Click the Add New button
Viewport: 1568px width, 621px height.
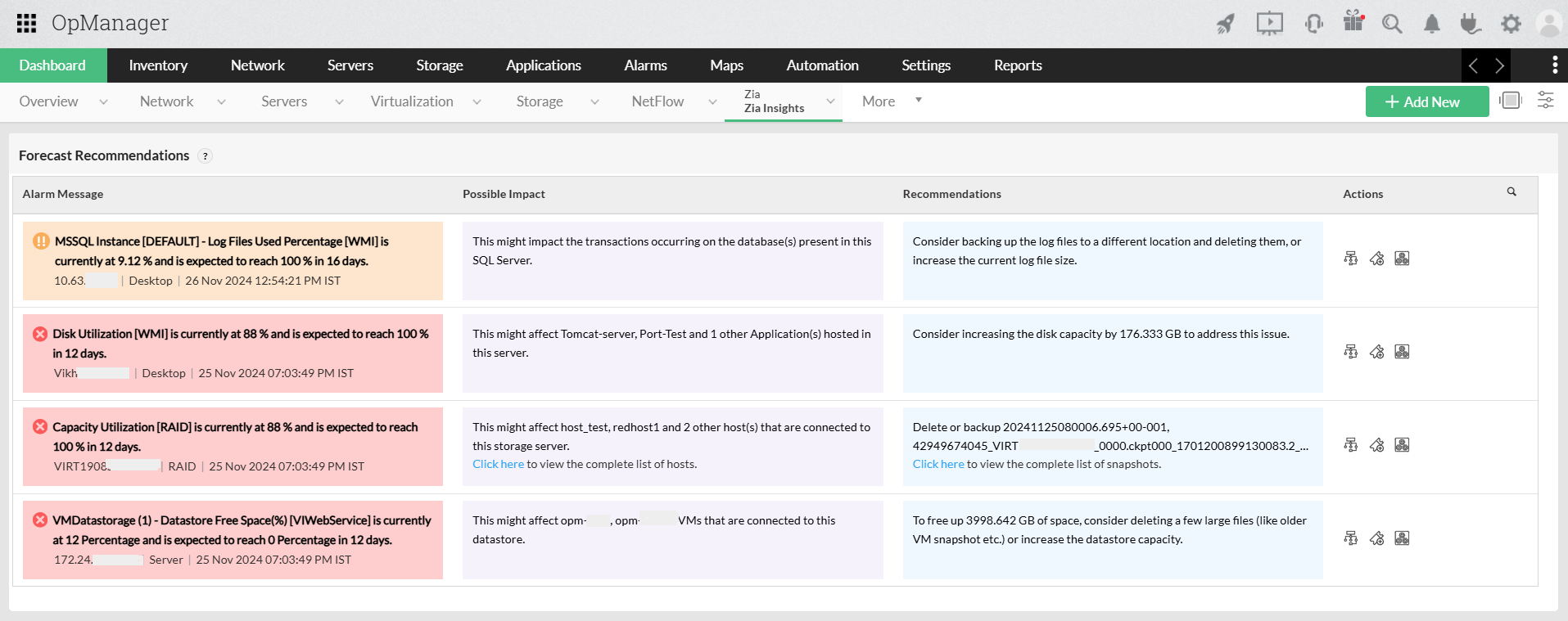[1426, 101]
